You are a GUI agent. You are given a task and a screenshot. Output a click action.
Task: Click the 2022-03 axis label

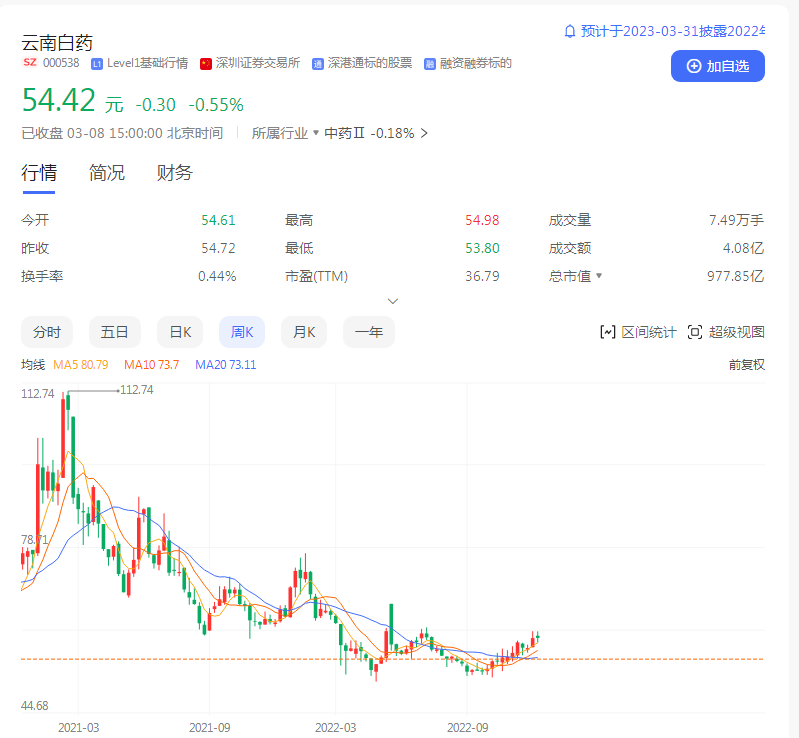point(335,728)
